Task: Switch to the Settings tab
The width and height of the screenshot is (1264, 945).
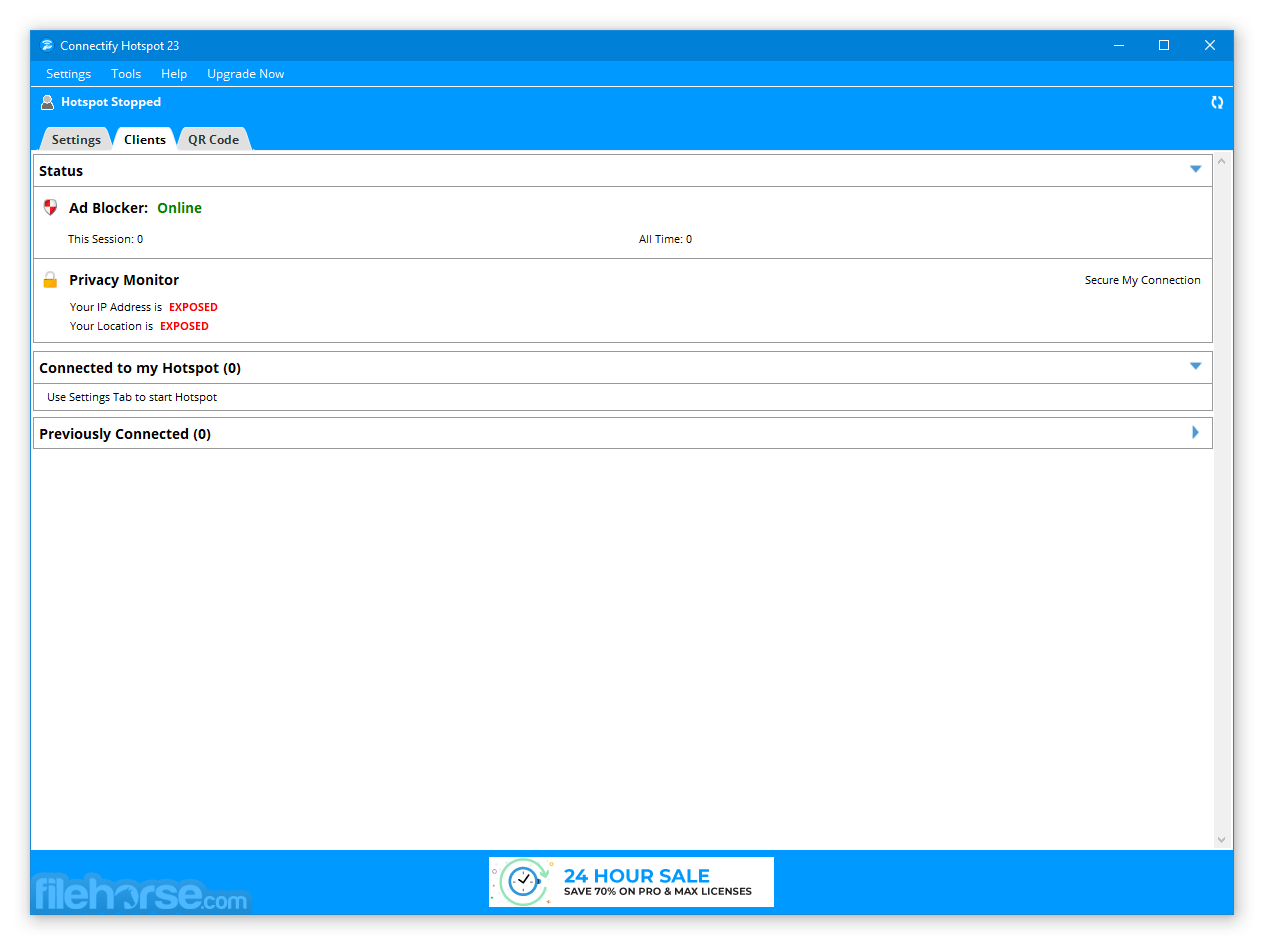Action: pyautogui.click(x=76, y=139)
